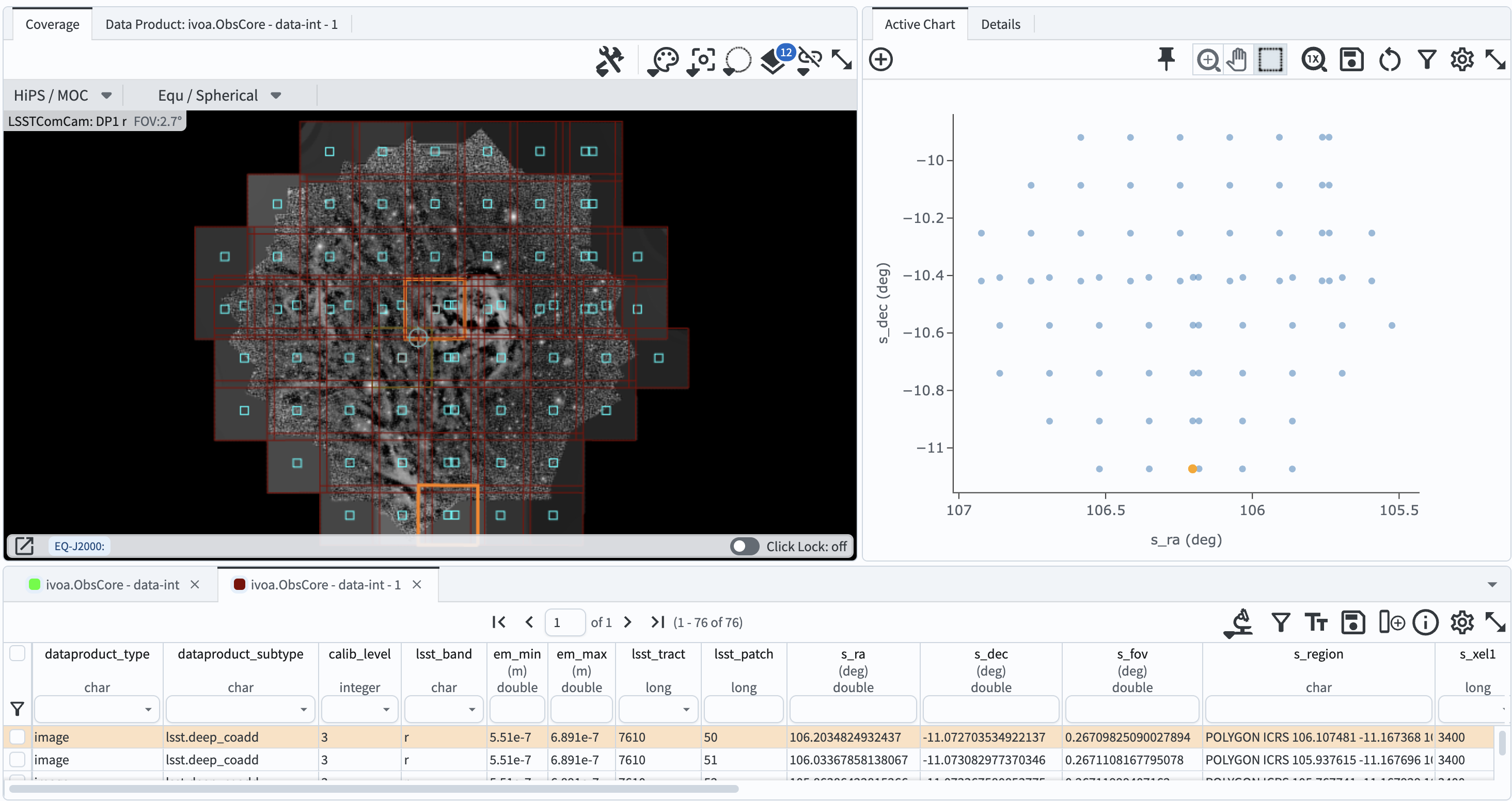Select all rows via header checkbox
The image size is (1512, 801).
click(17, 653)
